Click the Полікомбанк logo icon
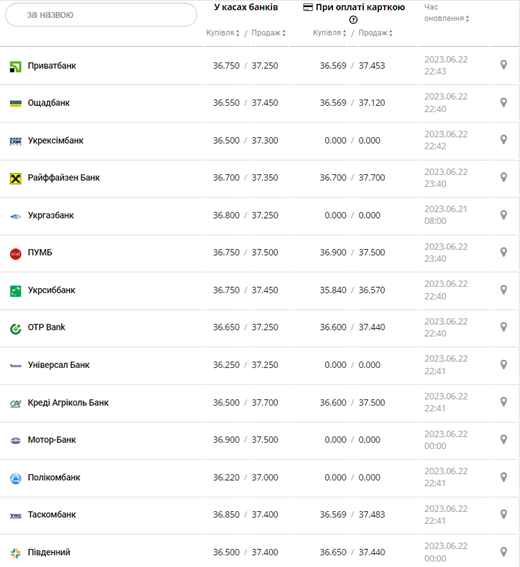 pyautogui.click(x=15, y=478)
